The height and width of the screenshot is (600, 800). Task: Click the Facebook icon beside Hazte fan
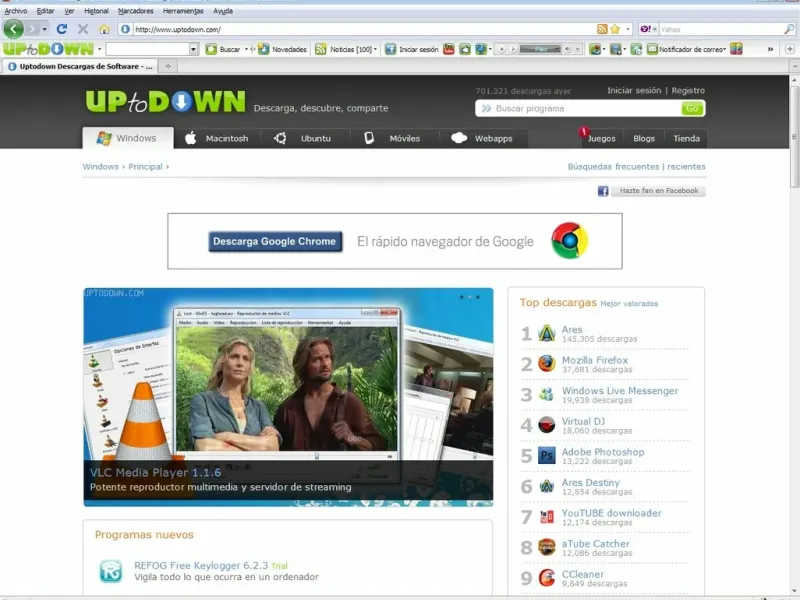[603, 191]
